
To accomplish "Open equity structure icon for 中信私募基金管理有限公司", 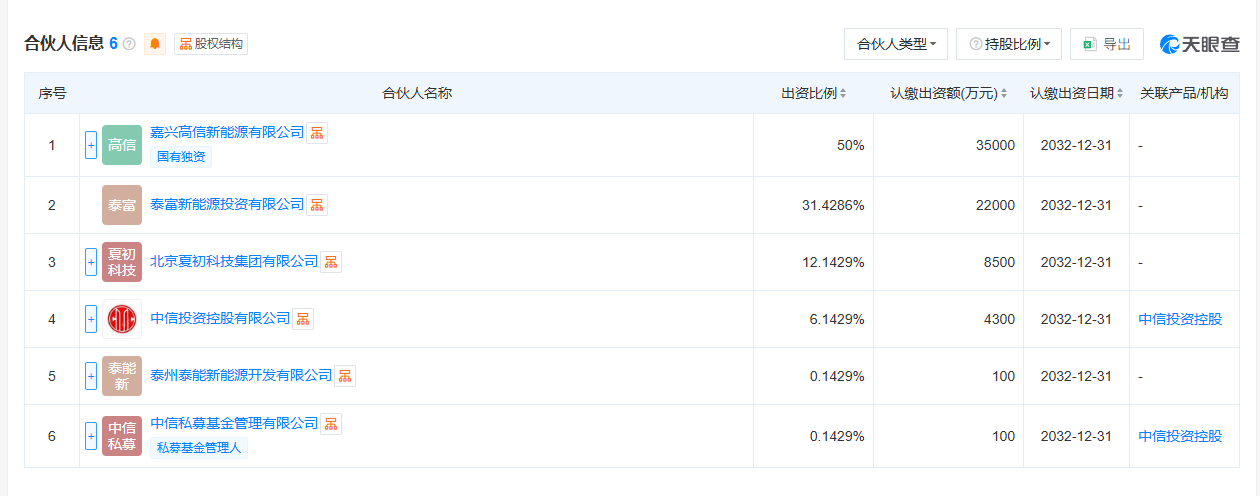I will point(331,424).
